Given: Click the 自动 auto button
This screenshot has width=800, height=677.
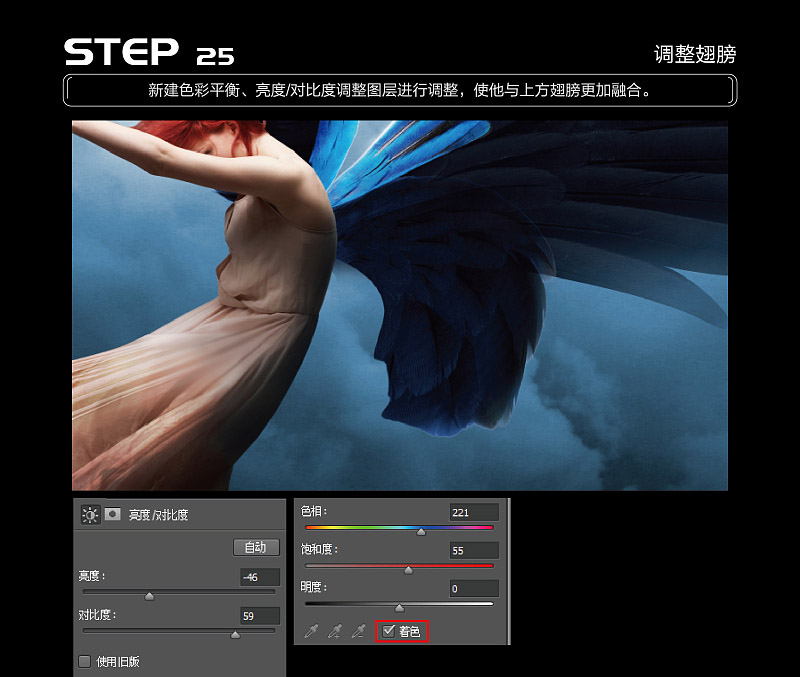Looking at the screenshot, I should pos(256,547).
